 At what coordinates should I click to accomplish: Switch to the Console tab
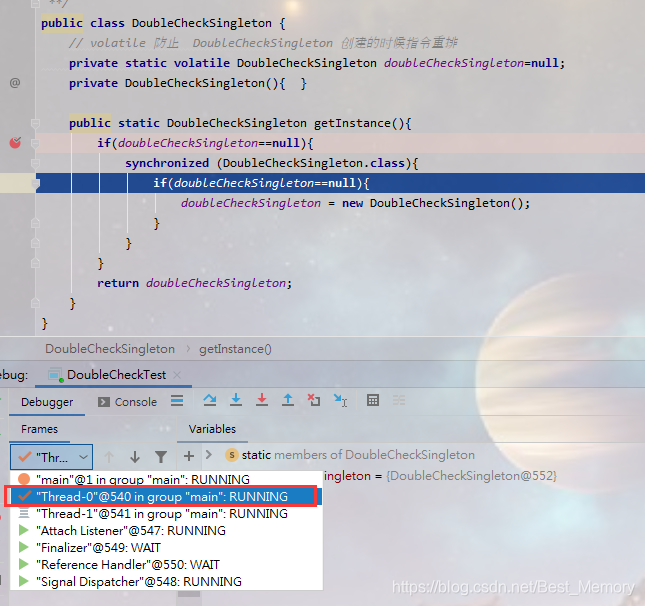(x=128, y=402)
